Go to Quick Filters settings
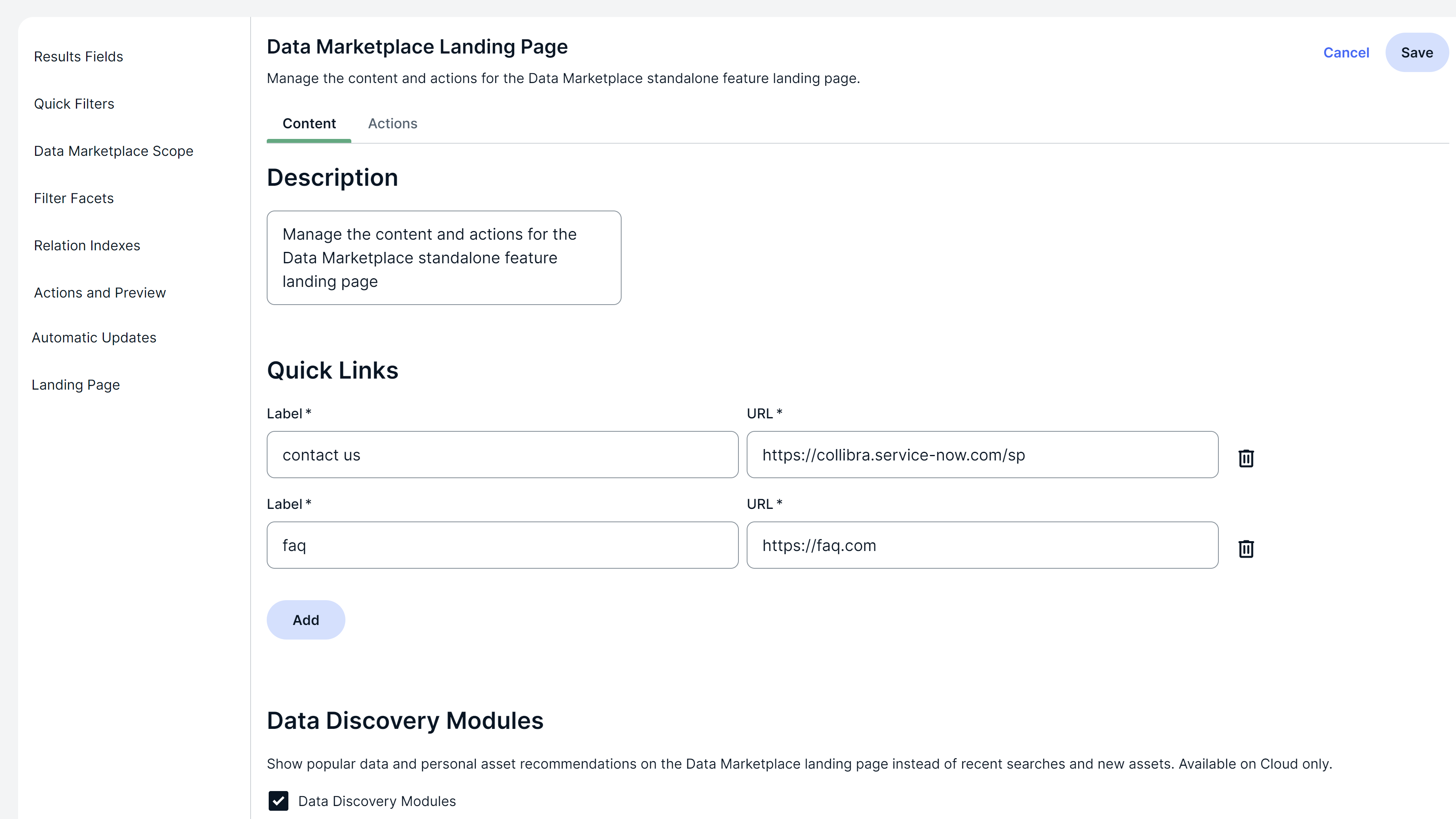 pos(74,104)
